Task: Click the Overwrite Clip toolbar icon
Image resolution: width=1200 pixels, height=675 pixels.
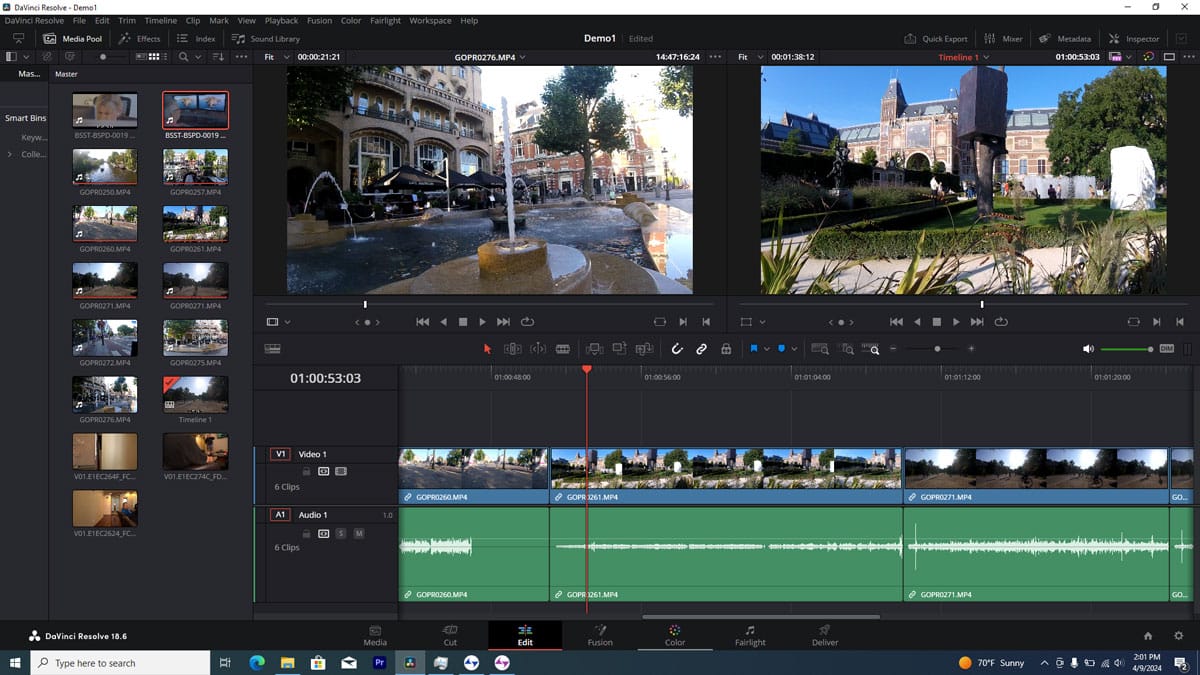Action: point(619,349)
